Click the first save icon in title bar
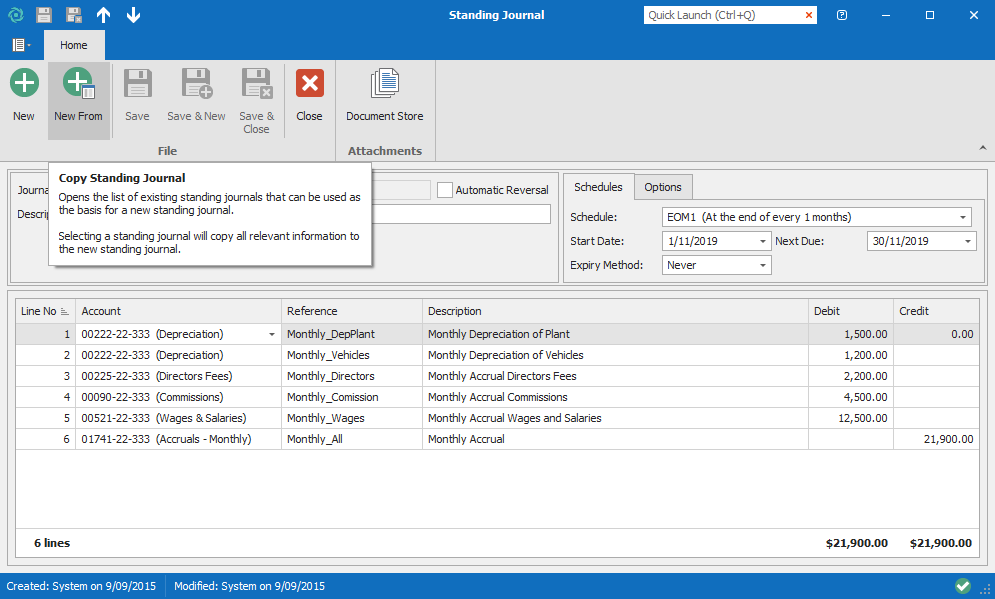 pyautogui.click(x=44, y=15)
